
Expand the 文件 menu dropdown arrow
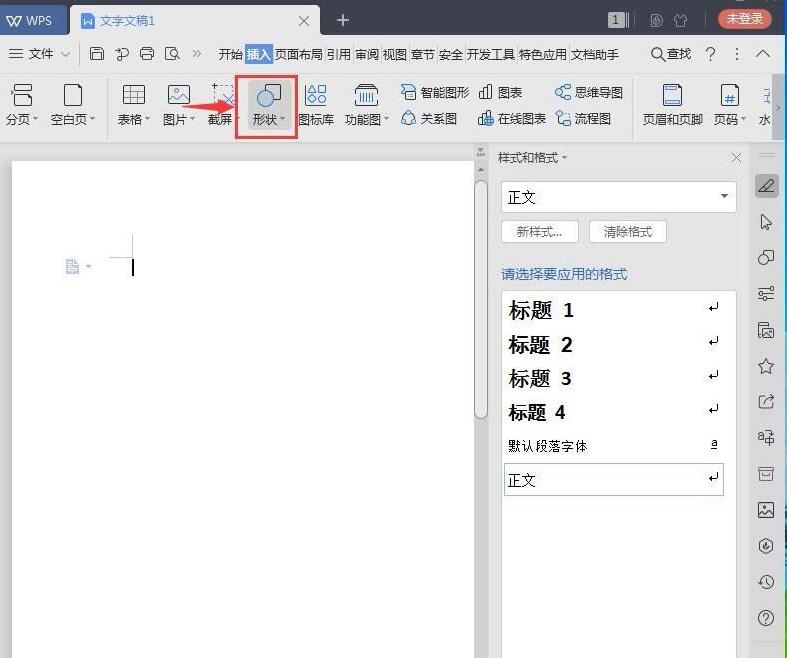click(66, 54)
